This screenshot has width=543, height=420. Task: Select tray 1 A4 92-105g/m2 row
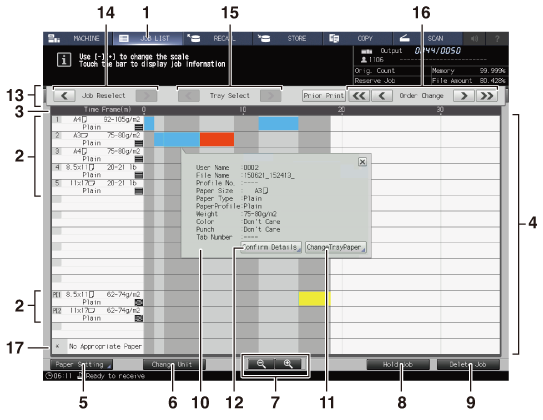pos(98,124)
